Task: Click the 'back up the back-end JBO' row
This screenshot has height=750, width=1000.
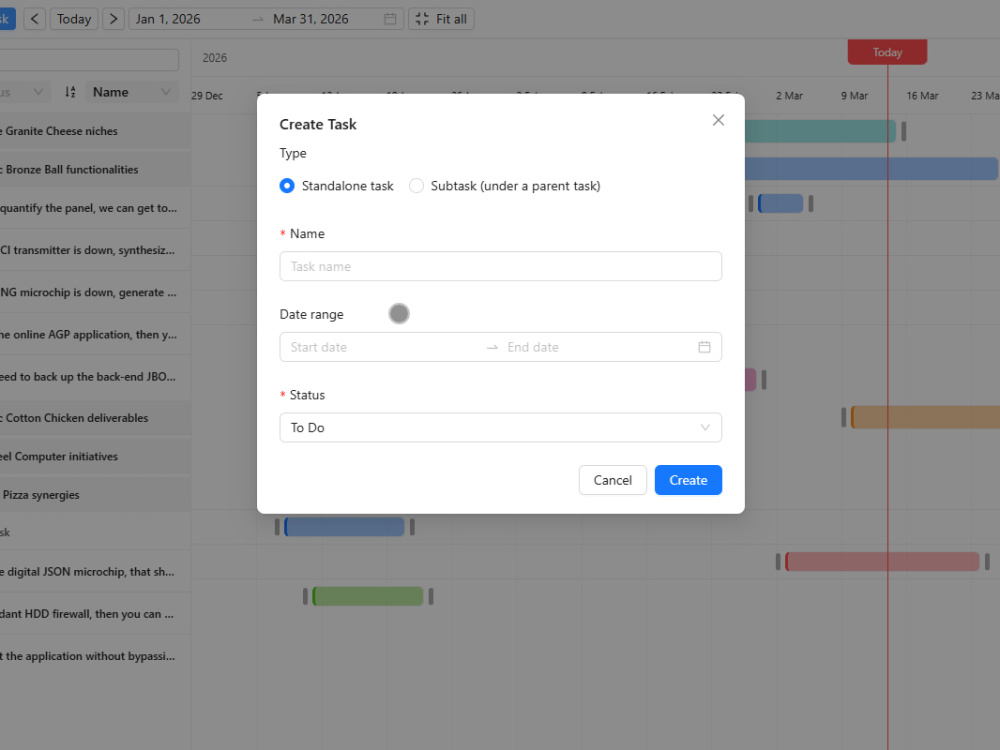Action: coord(95,376)
